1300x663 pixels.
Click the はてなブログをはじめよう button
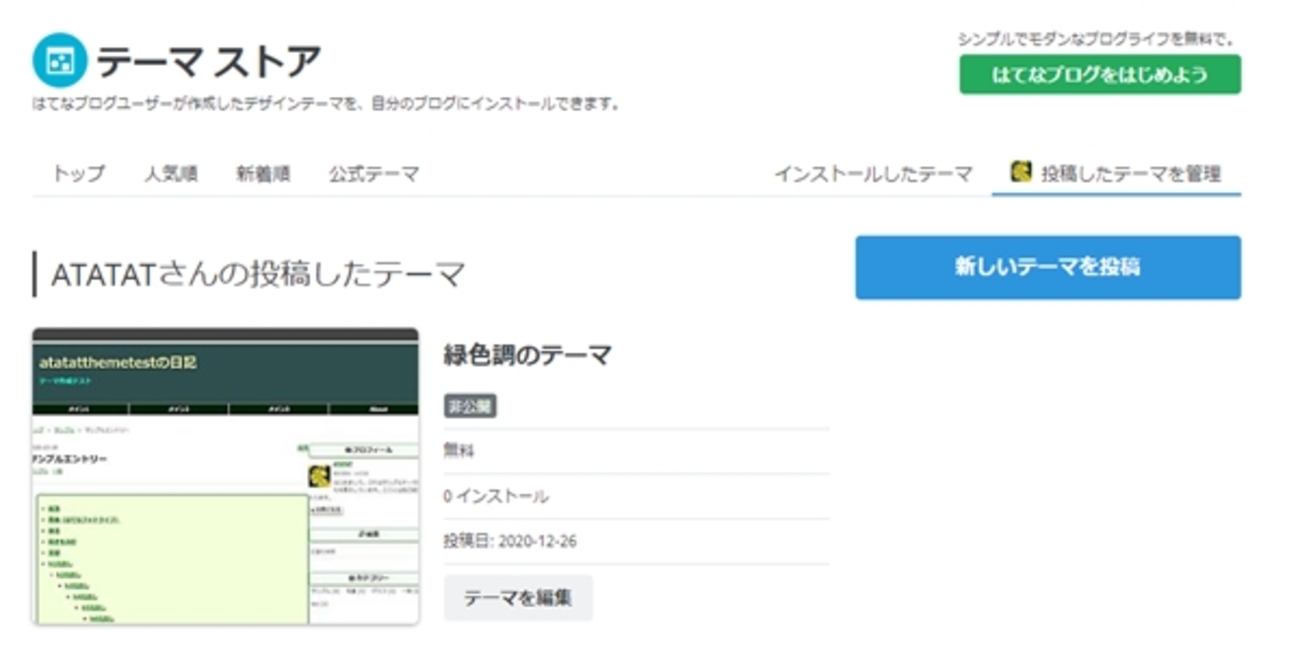[1100, 75]
